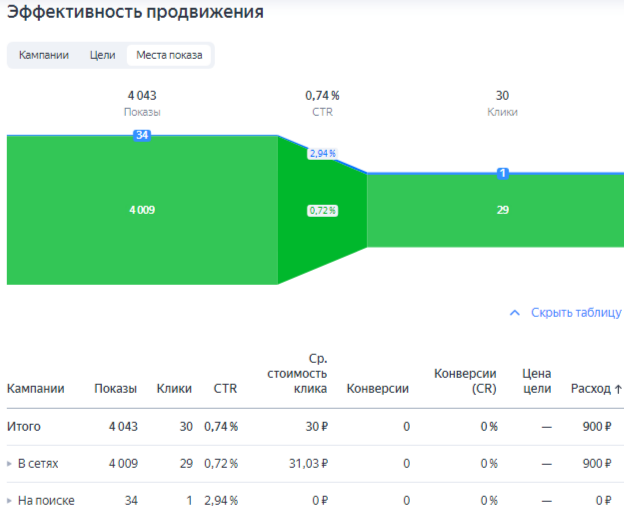This screenshot has height=526, width=624.
Task: Click 34 impressions in На поиске row
Action: pos(131,501)
